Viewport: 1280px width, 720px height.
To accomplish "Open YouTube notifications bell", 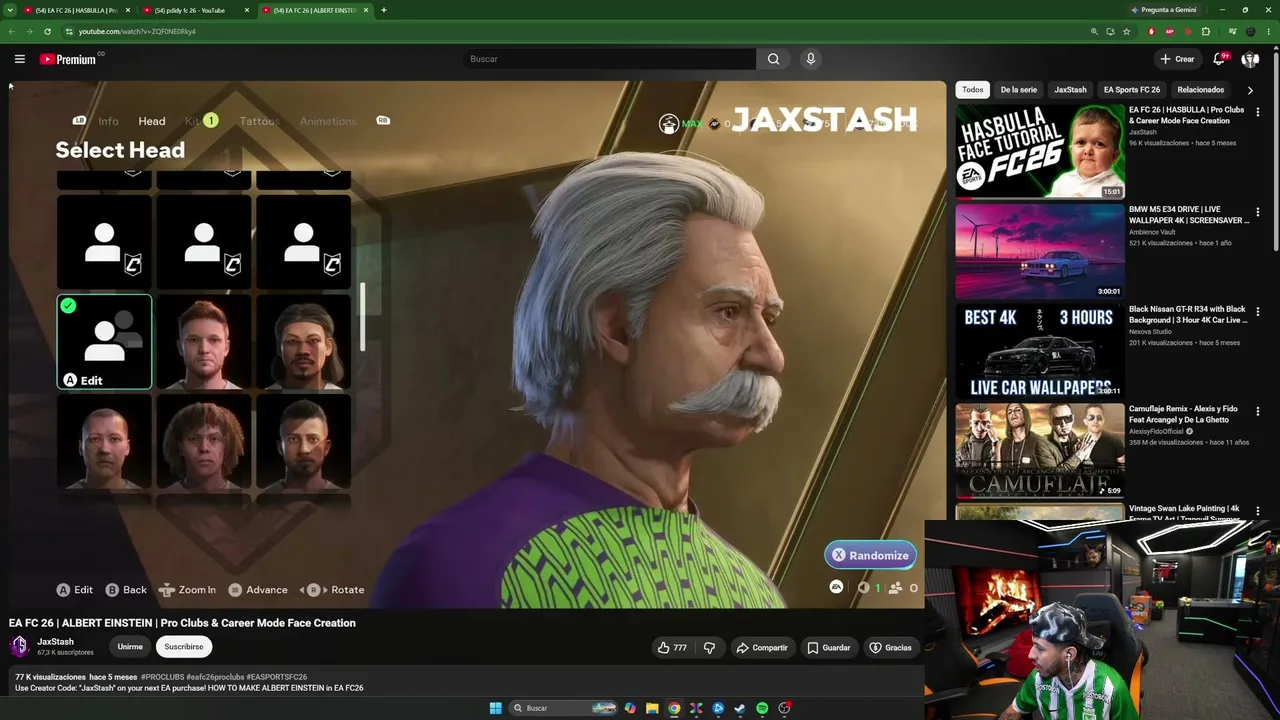I will 1219,59.
